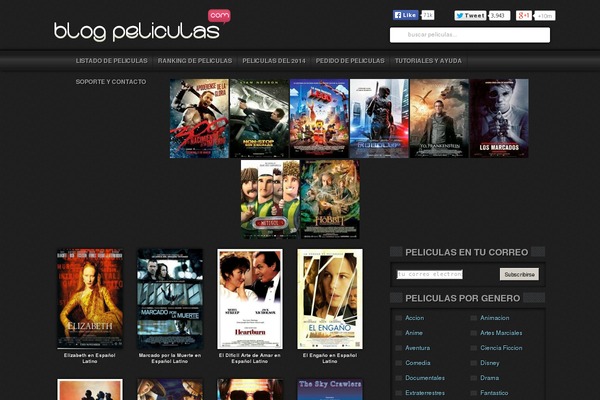
Task: Open Peliculas del 2014 menu
Action: (x=274, y=61)
